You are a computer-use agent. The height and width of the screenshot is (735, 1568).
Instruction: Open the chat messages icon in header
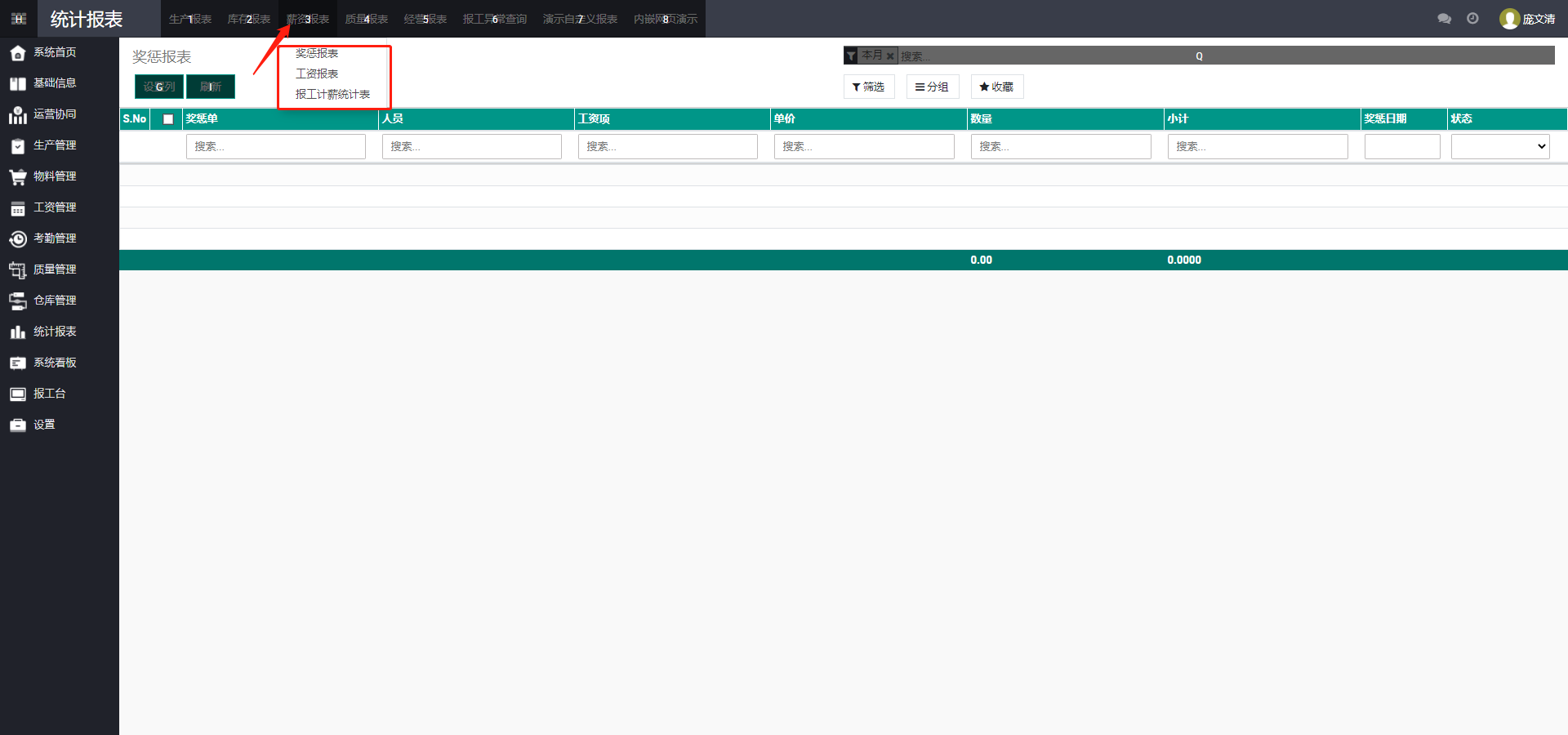(x=1444, y=19)
